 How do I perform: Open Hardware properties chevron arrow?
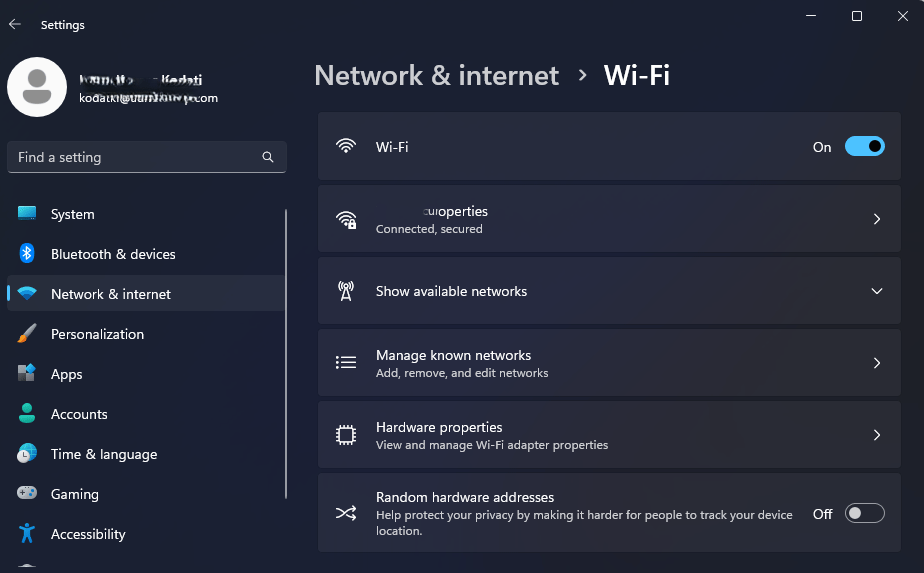tap(876, 435)
